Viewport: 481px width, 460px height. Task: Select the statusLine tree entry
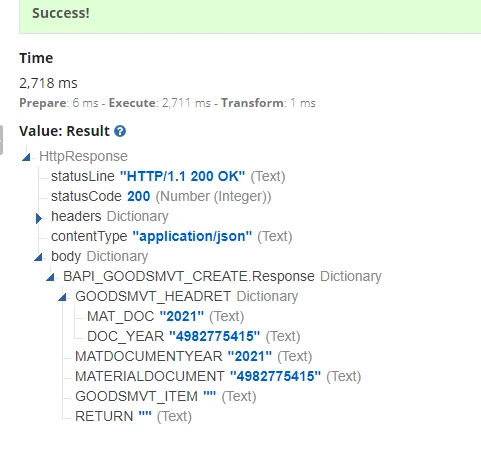click(x=168, y=176)
